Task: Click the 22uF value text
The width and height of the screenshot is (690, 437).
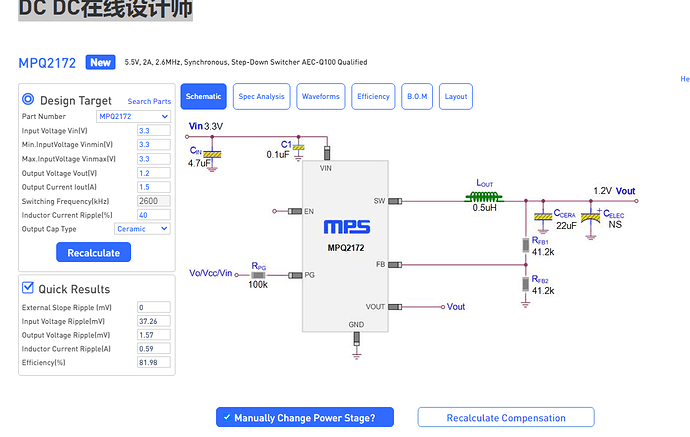Action: (x=566, y=226)
